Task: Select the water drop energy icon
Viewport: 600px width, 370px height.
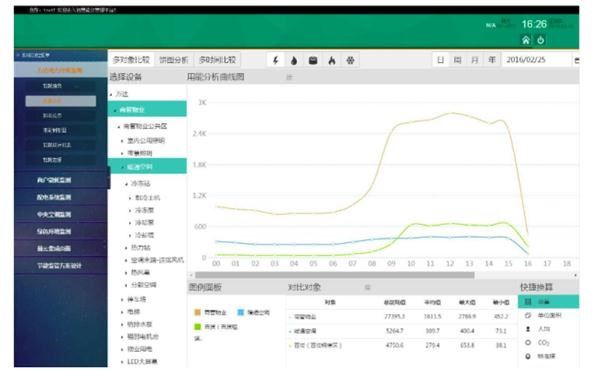Action: pos(294,60)
